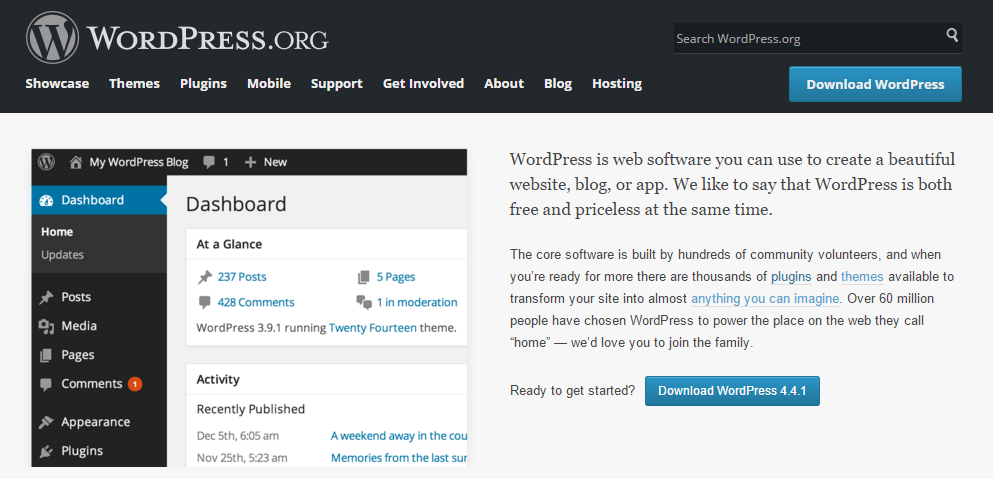Screen dimensions: 993x479
Task: Click the house icon beside My WordPress Blog
Action: 76,162
